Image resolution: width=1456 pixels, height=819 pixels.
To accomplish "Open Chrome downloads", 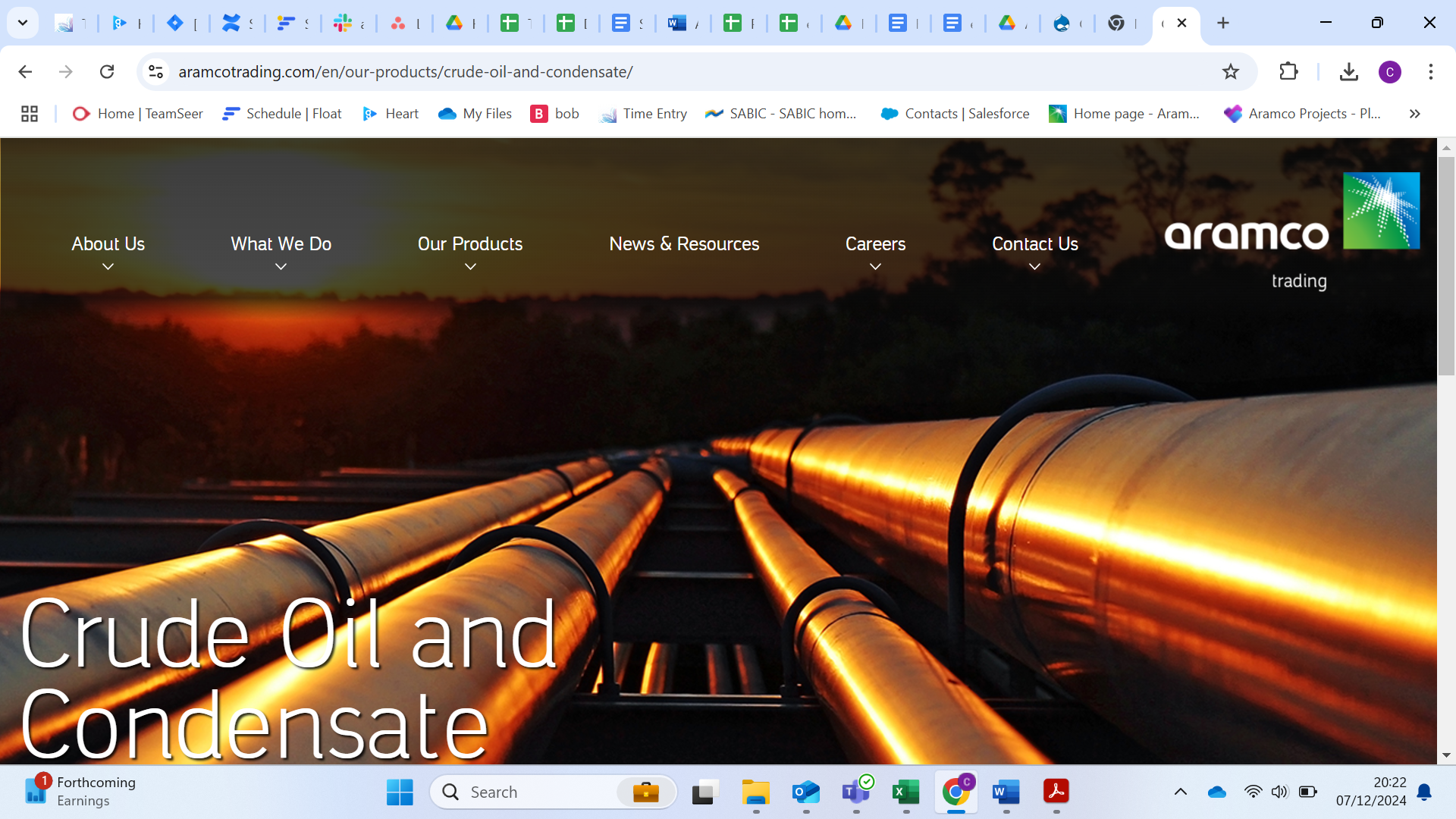I will click(1348, 72).
